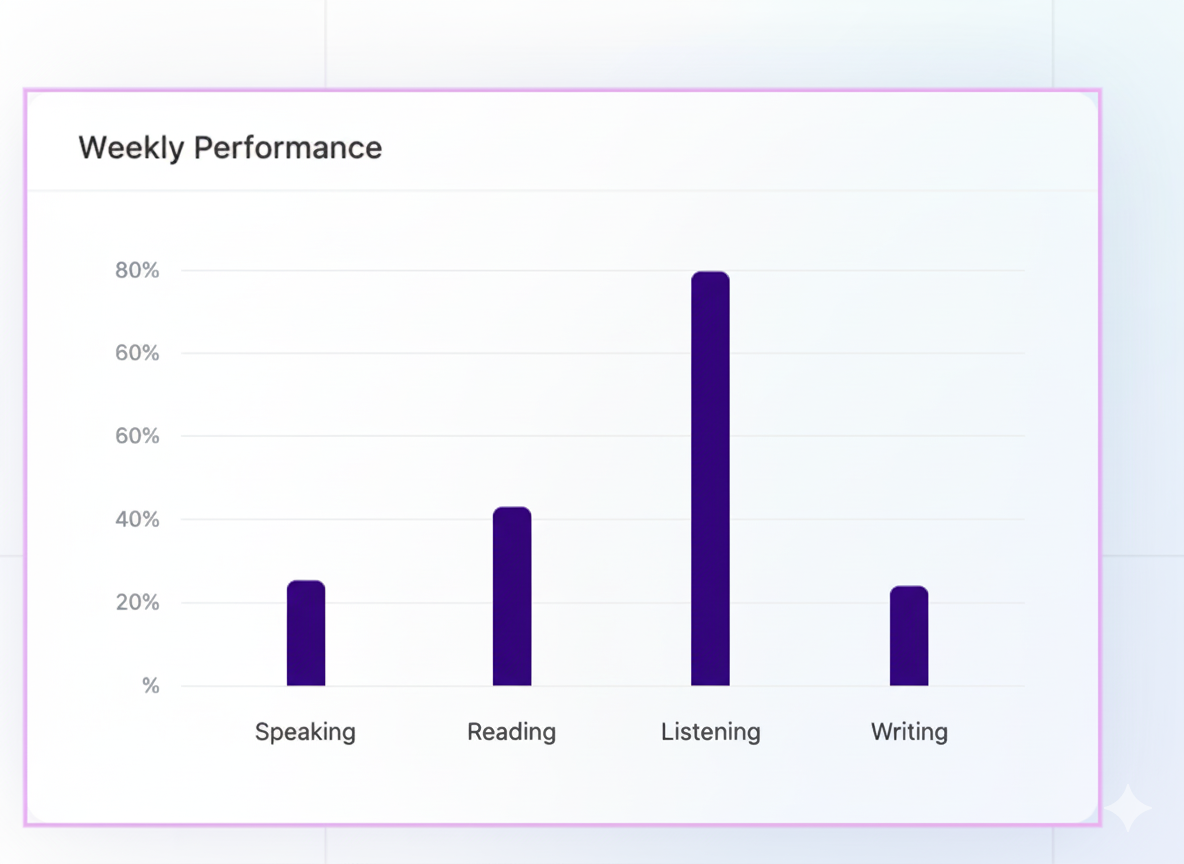Click the sparkle star icon in the corner
This screenshot has width=1184, height=864.
(x=1127, y=808)
